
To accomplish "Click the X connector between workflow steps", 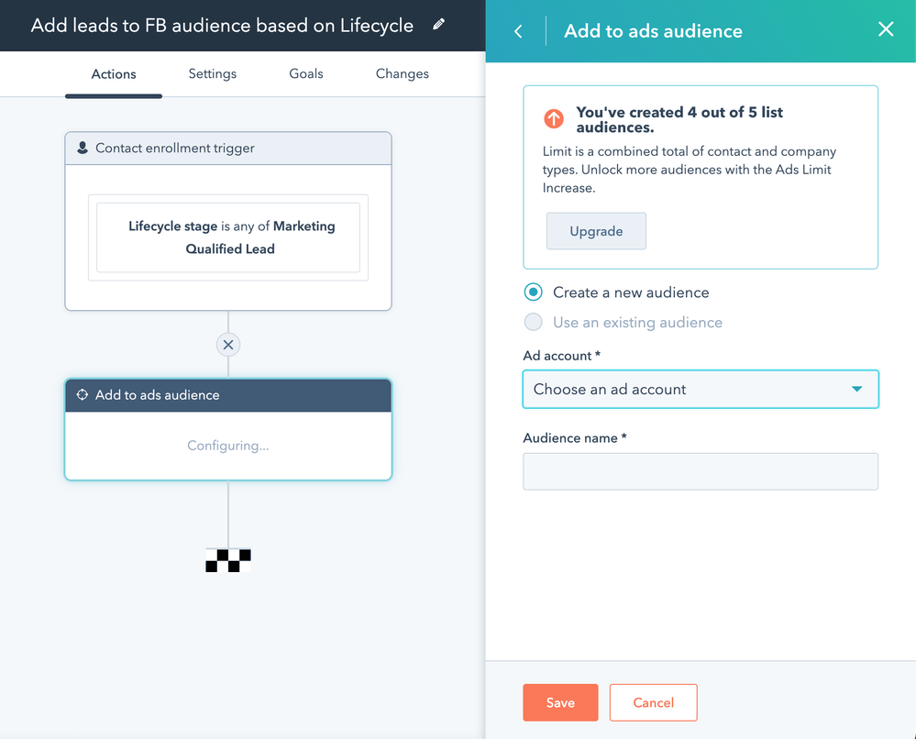I will point(228,345).
